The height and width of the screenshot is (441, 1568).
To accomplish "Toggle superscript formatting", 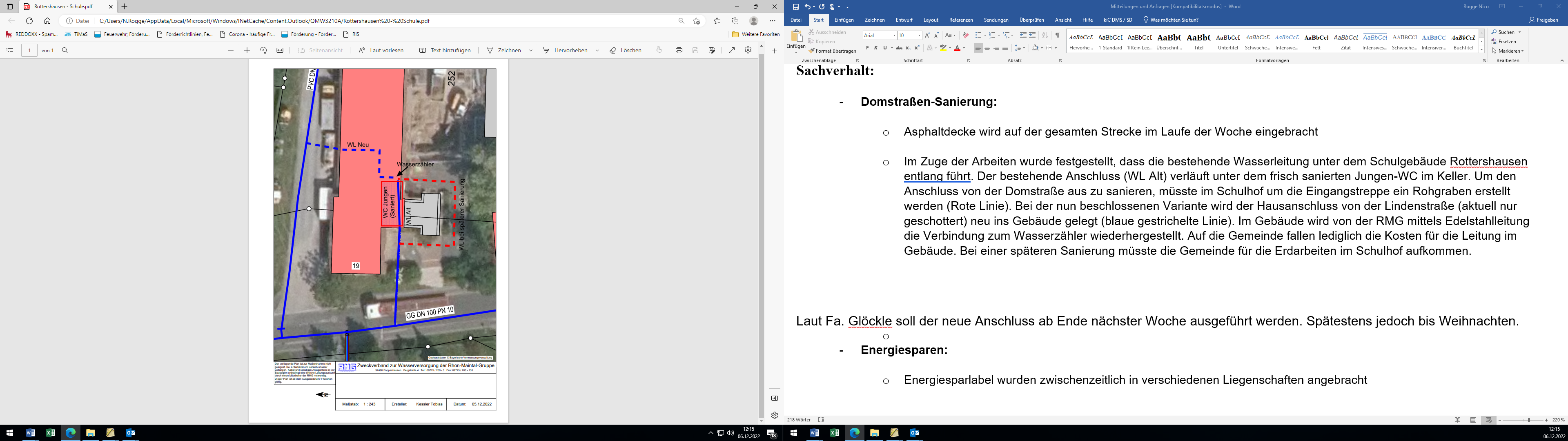I will pos(917,48).
